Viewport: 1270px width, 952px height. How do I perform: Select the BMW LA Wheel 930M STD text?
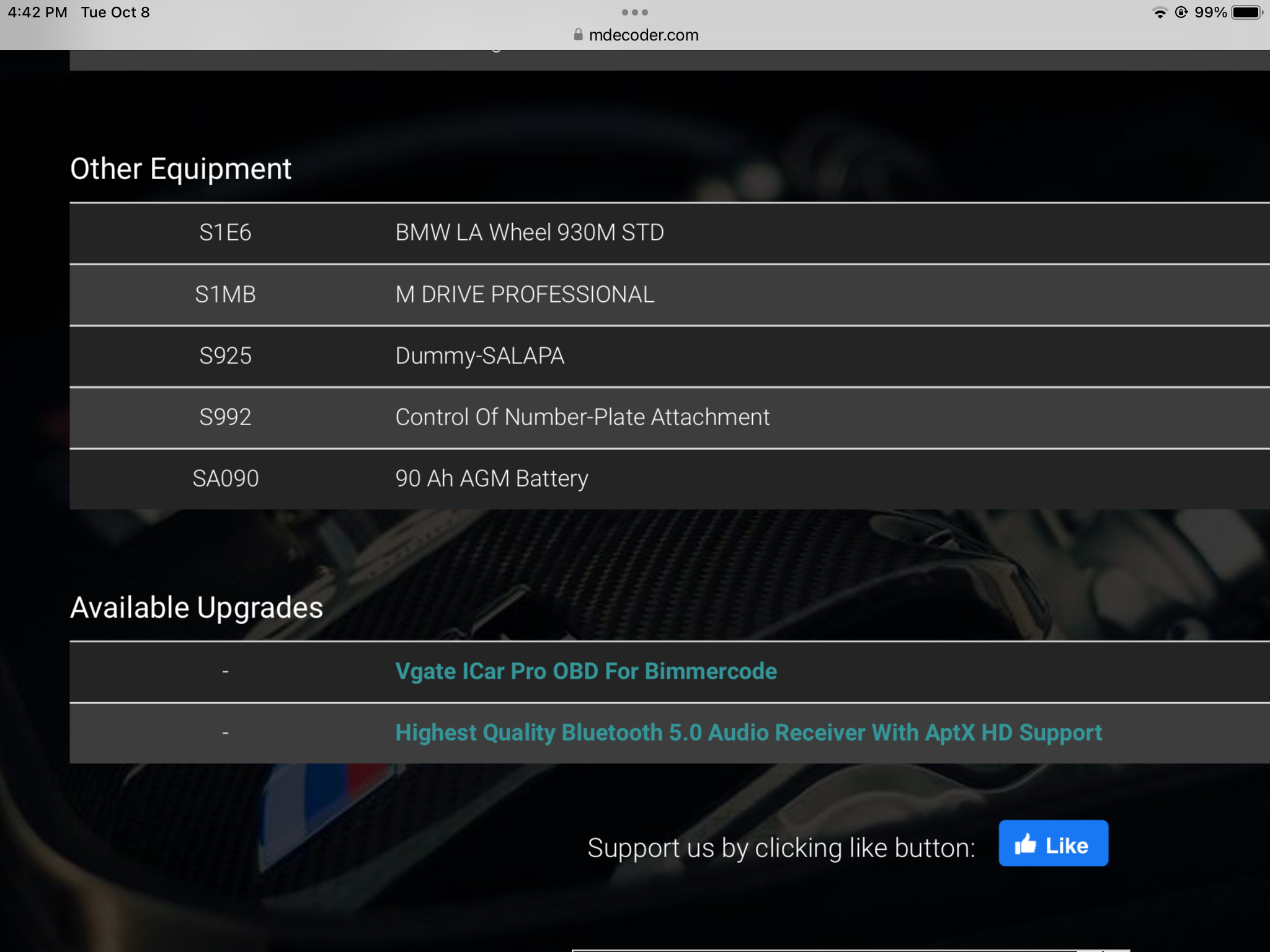pyautogui.click(x=530, y=232)
